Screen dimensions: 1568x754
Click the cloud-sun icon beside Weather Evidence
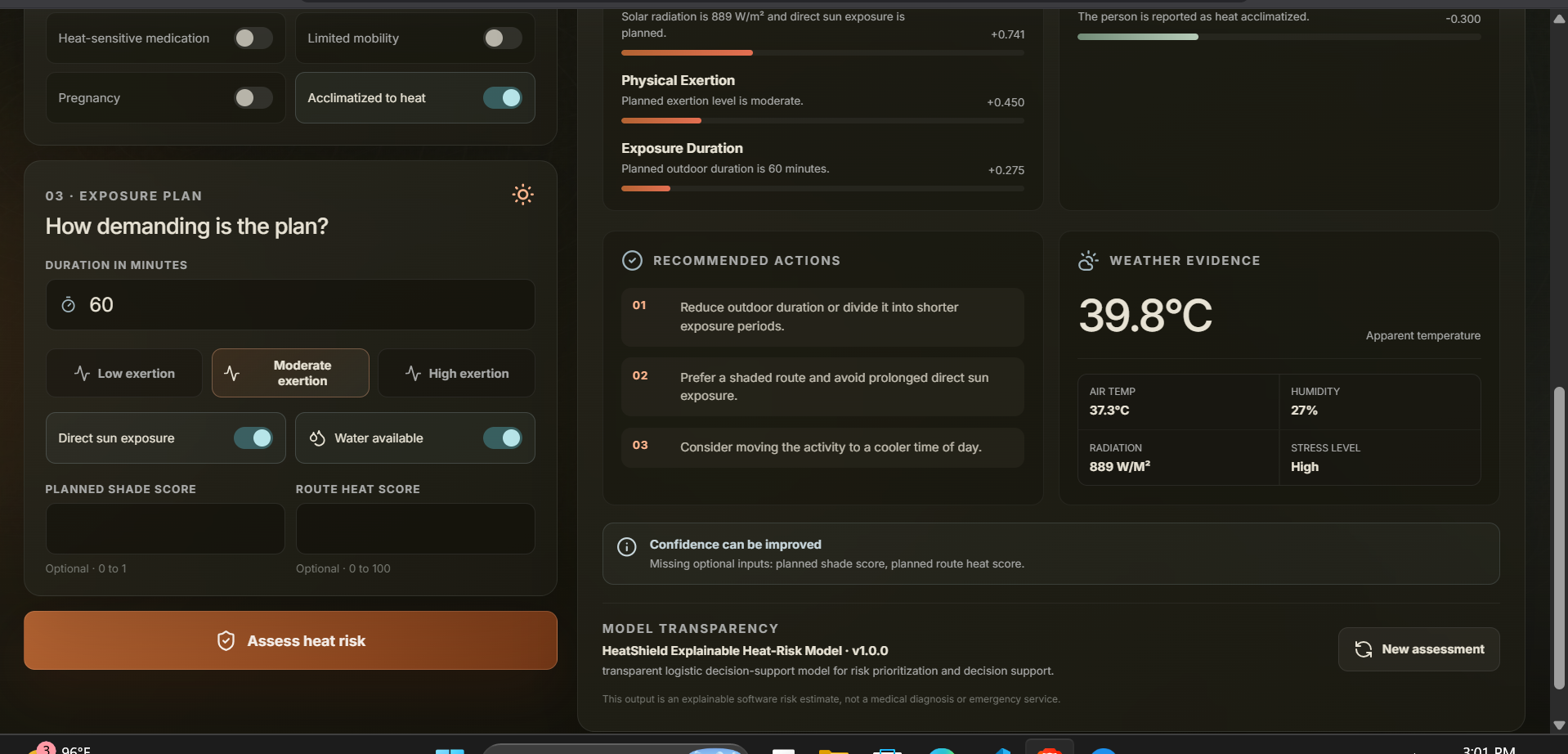coord(1088,260)
